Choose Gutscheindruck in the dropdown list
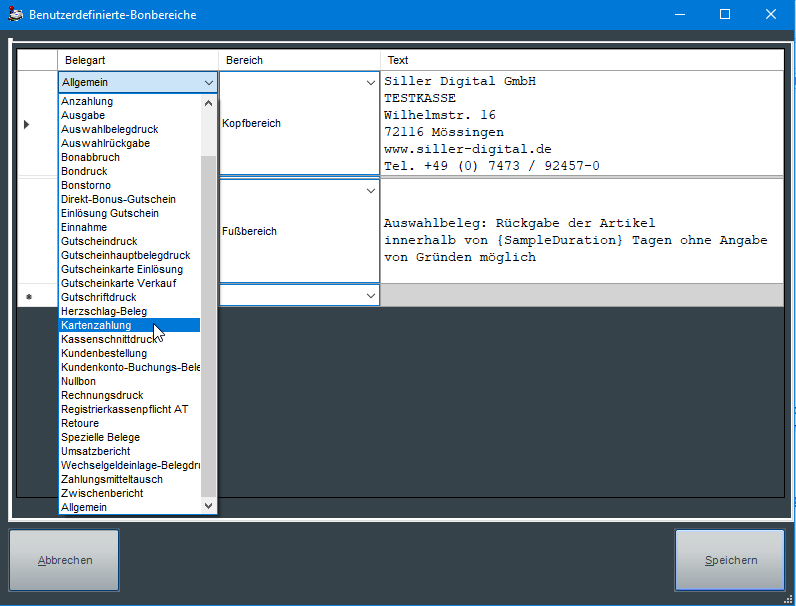This screenshot has height=606, width=796. coord(99,241)
